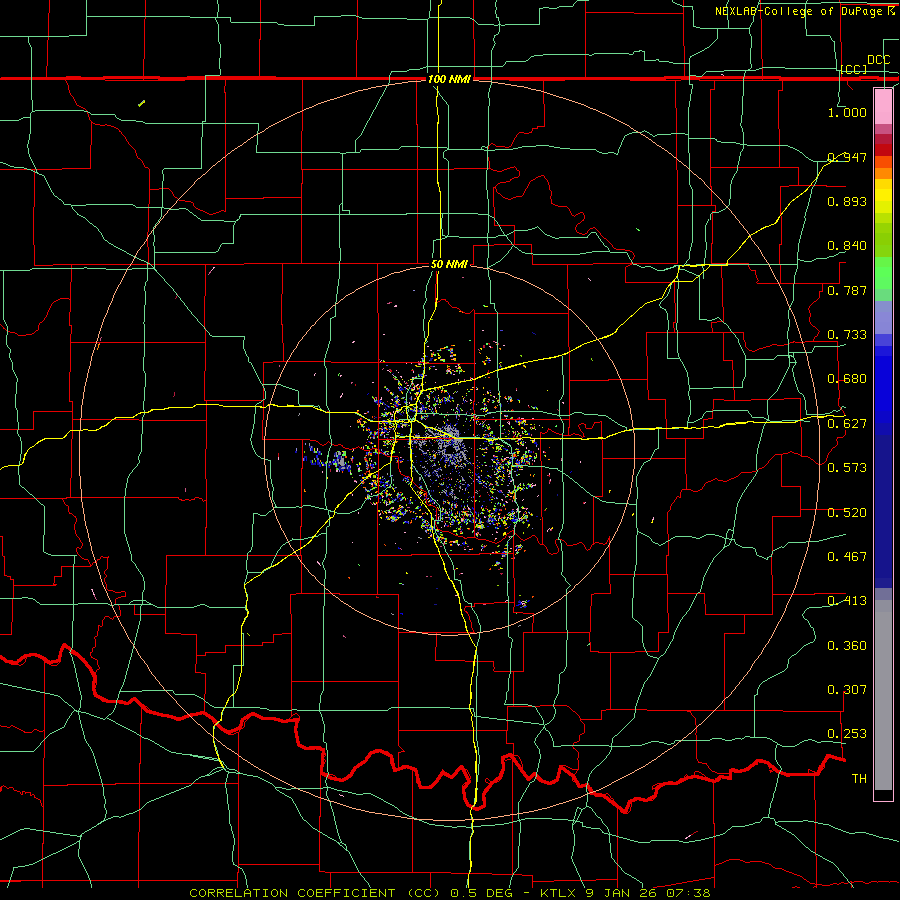
Task: Select the 0.947 legend value
Action: pyautogui.click(x=847, y=157)
